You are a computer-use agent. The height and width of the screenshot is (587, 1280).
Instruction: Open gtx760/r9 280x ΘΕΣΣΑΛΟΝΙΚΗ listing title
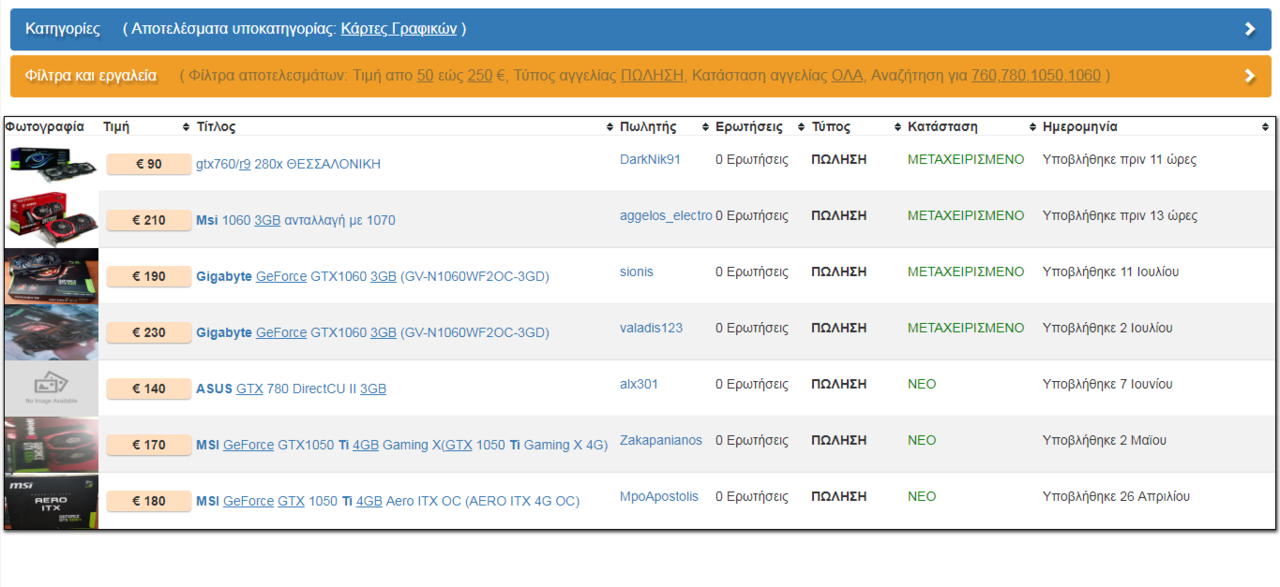(x=288, y=164)
